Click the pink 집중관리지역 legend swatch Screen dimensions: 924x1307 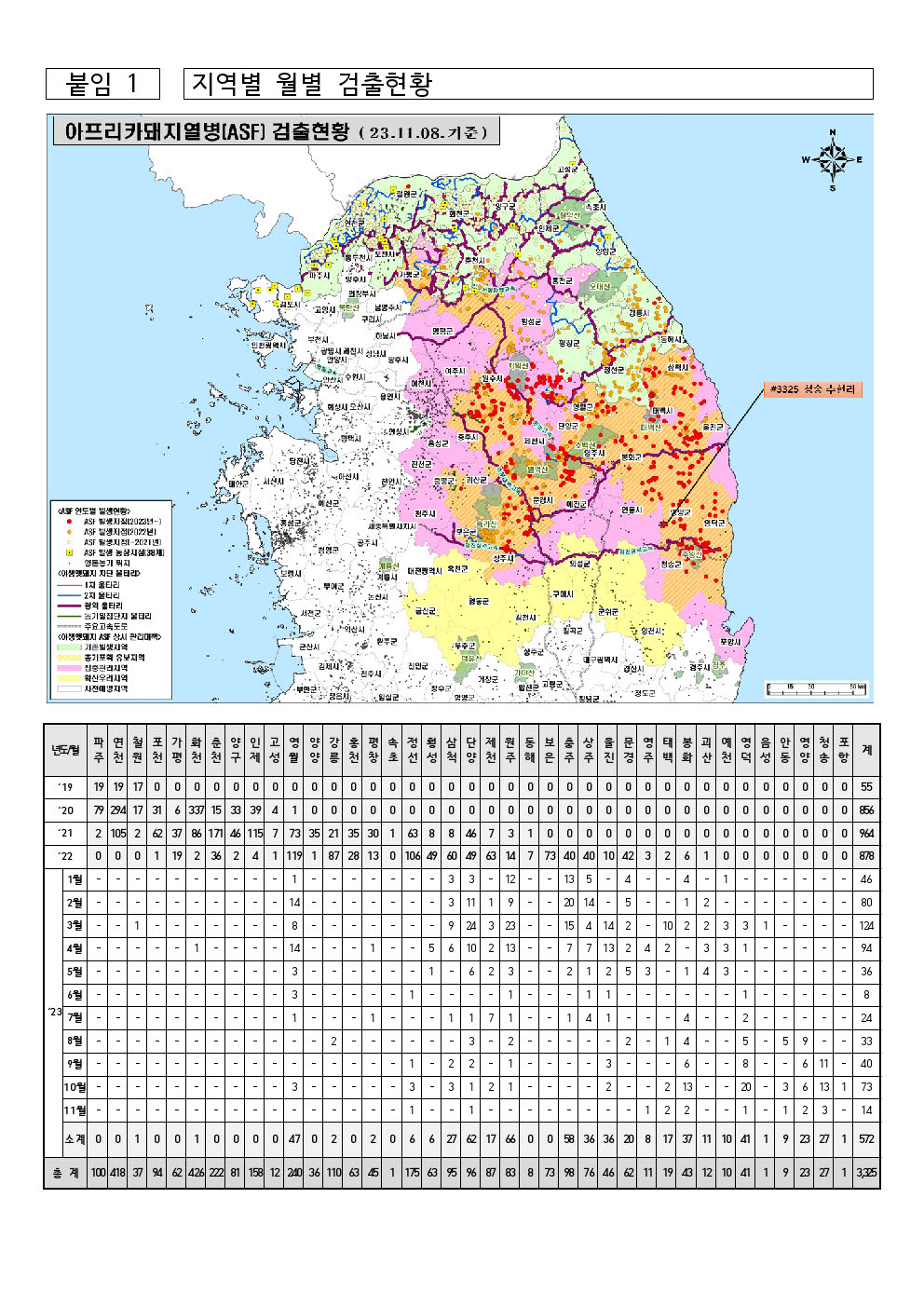70,668
